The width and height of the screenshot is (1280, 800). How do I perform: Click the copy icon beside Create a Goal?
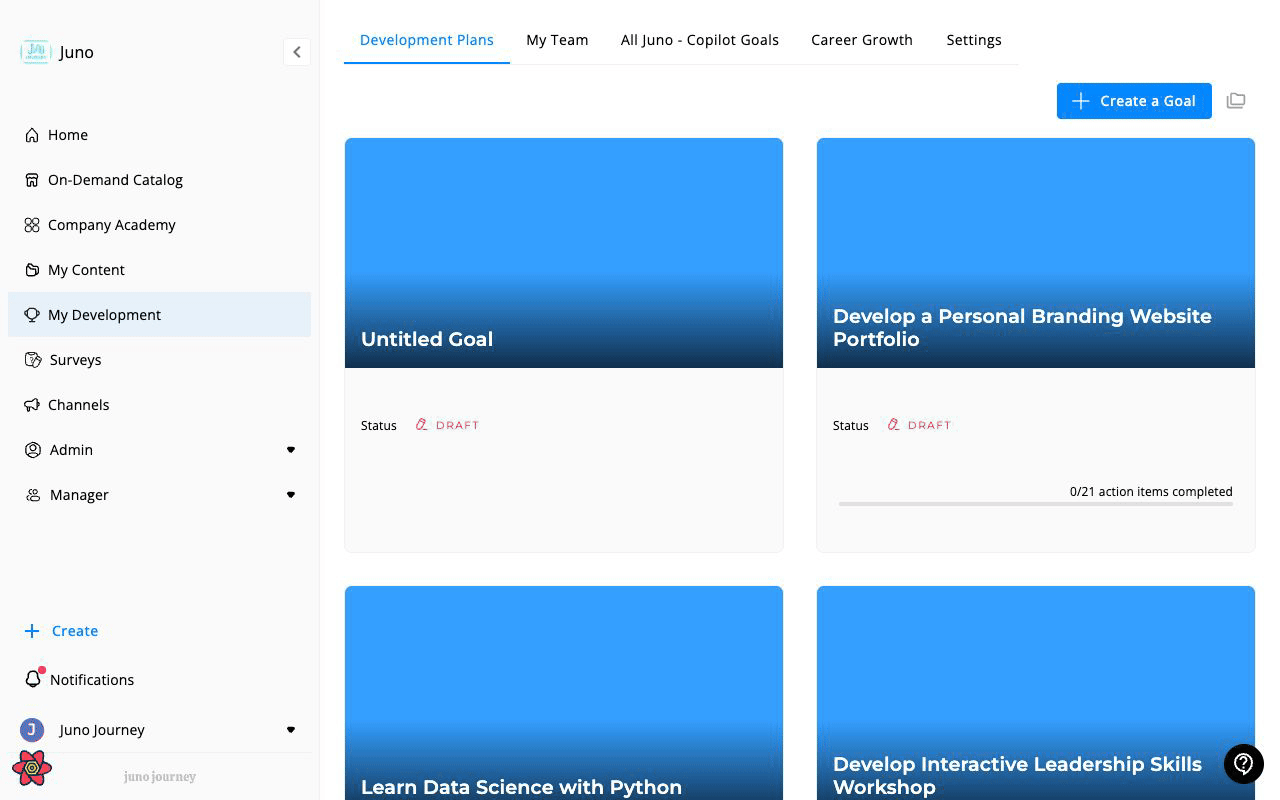click(x=1236, y=100)
